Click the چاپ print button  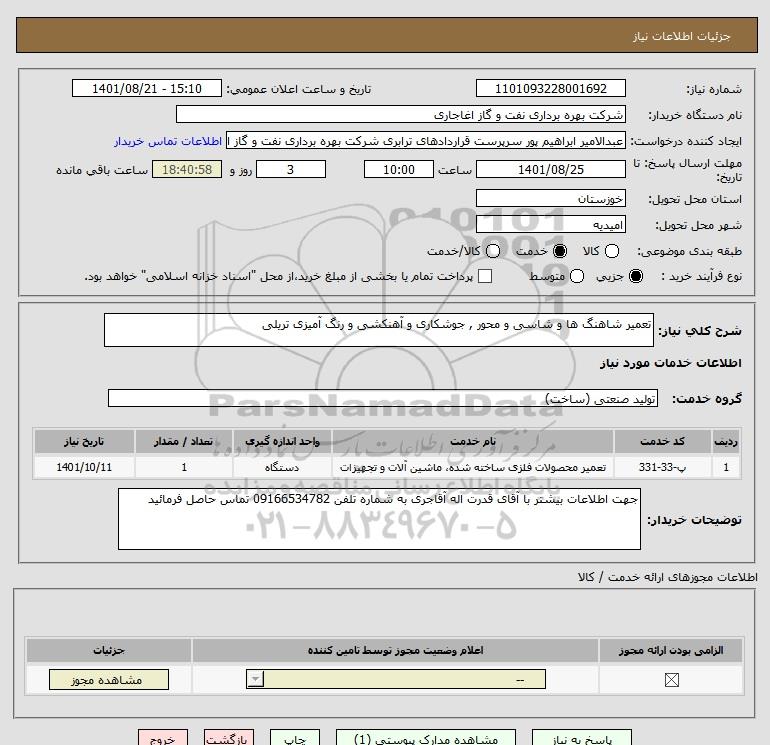point(295,738)
